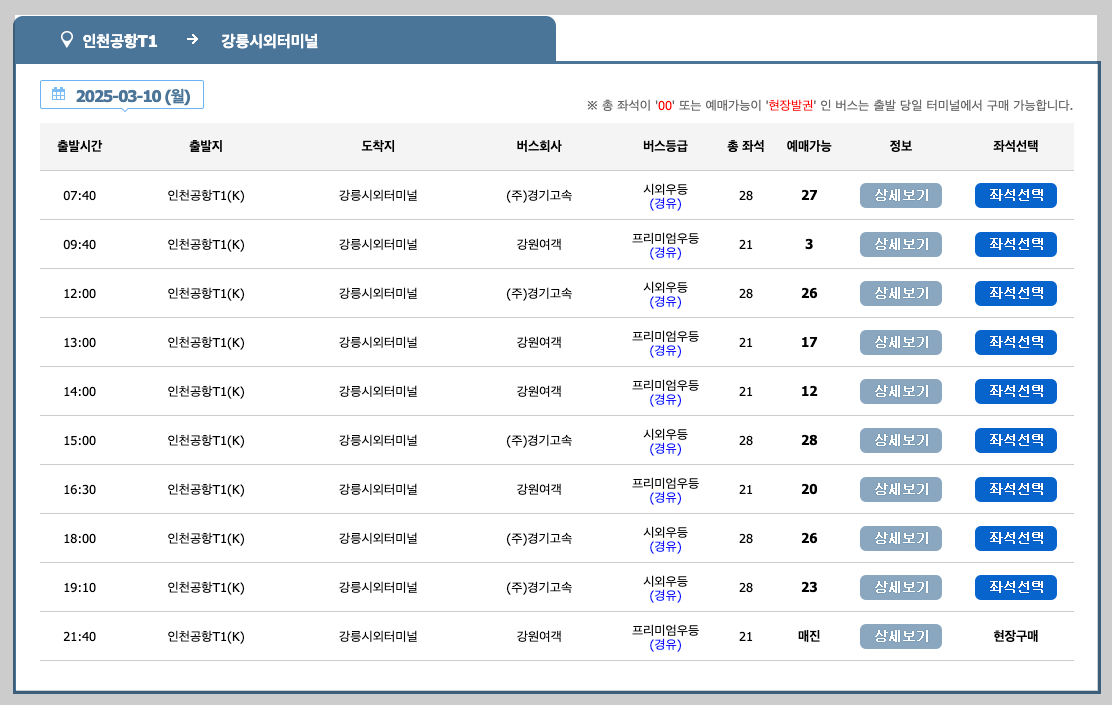The width and height of the screenshot is (1112, 705).
Task: Choose 좌석선택 for the 13:00 departure
Action: click(1016, 342)
